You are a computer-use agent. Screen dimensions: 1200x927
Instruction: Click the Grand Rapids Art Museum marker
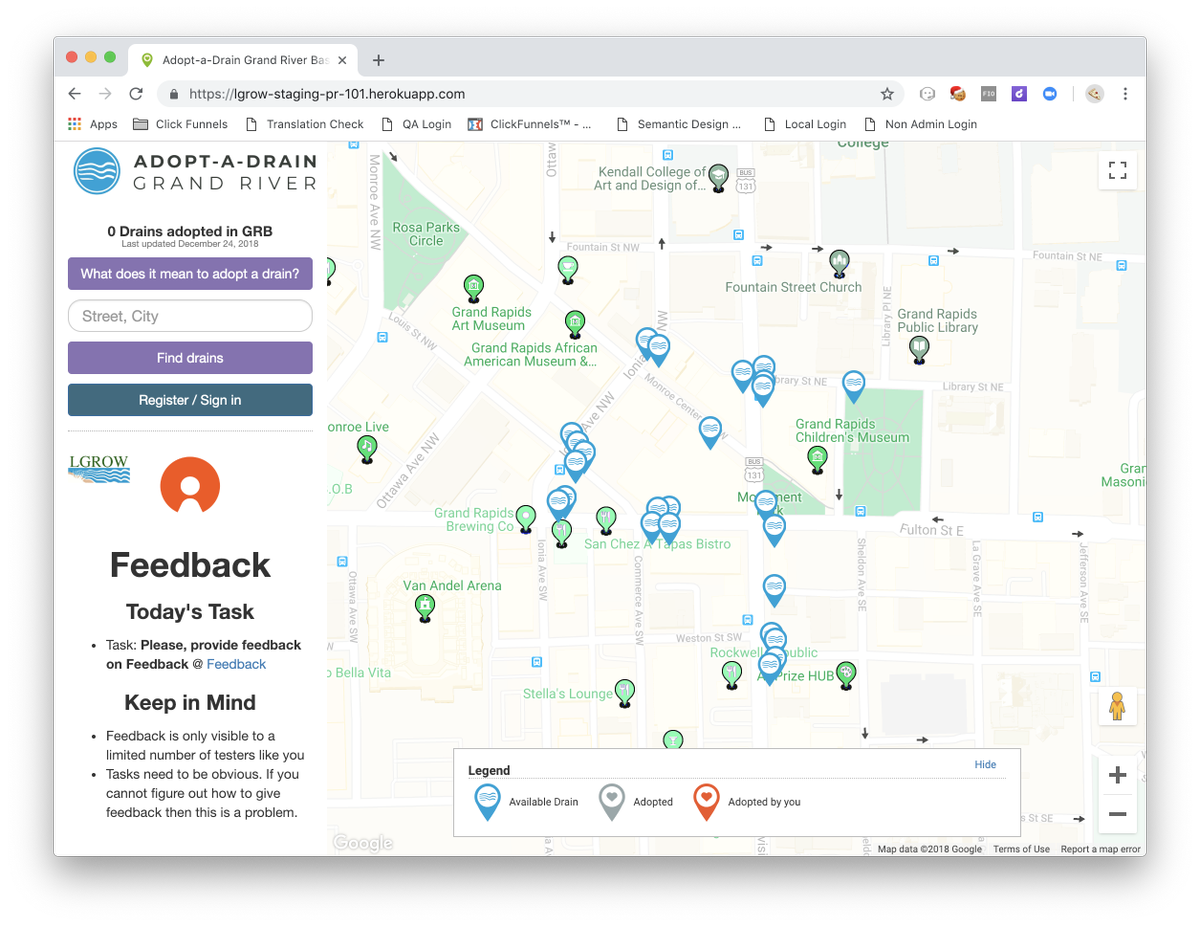474,289
